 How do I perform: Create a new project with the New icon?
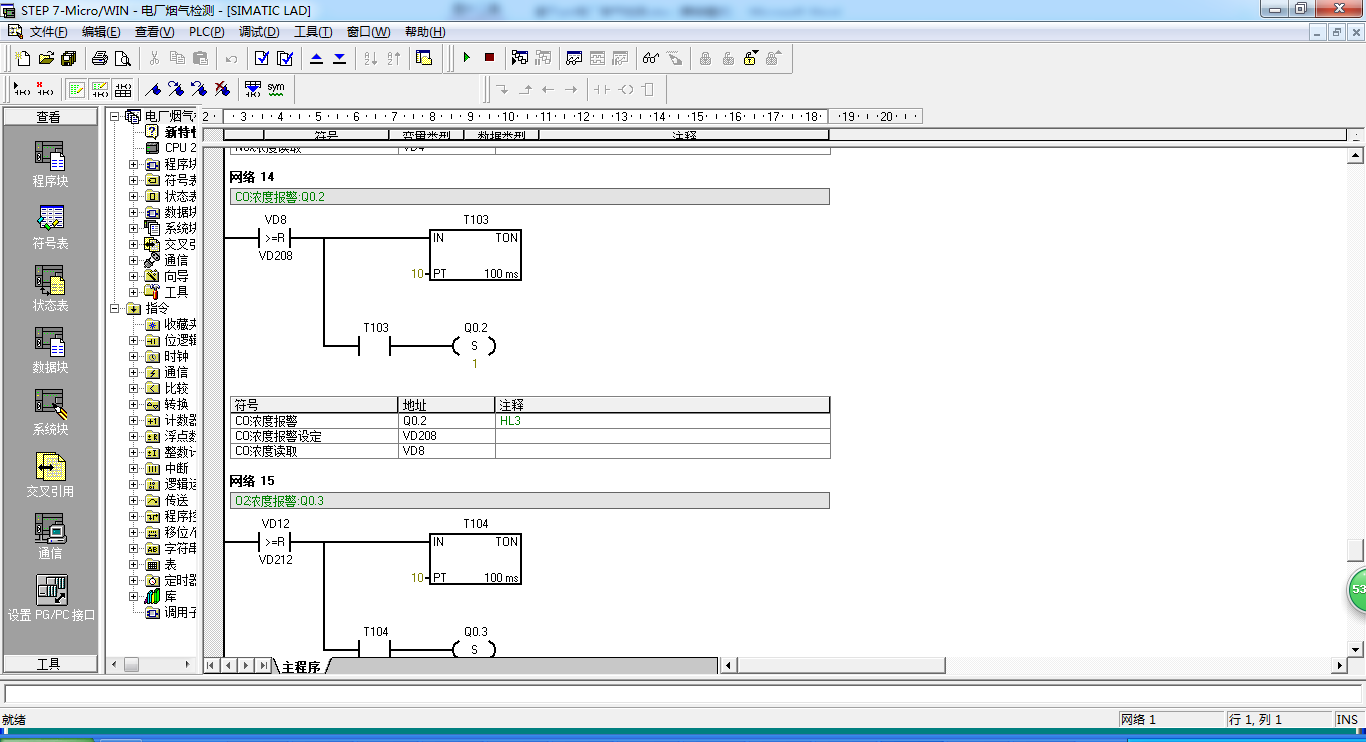(22, 58)
